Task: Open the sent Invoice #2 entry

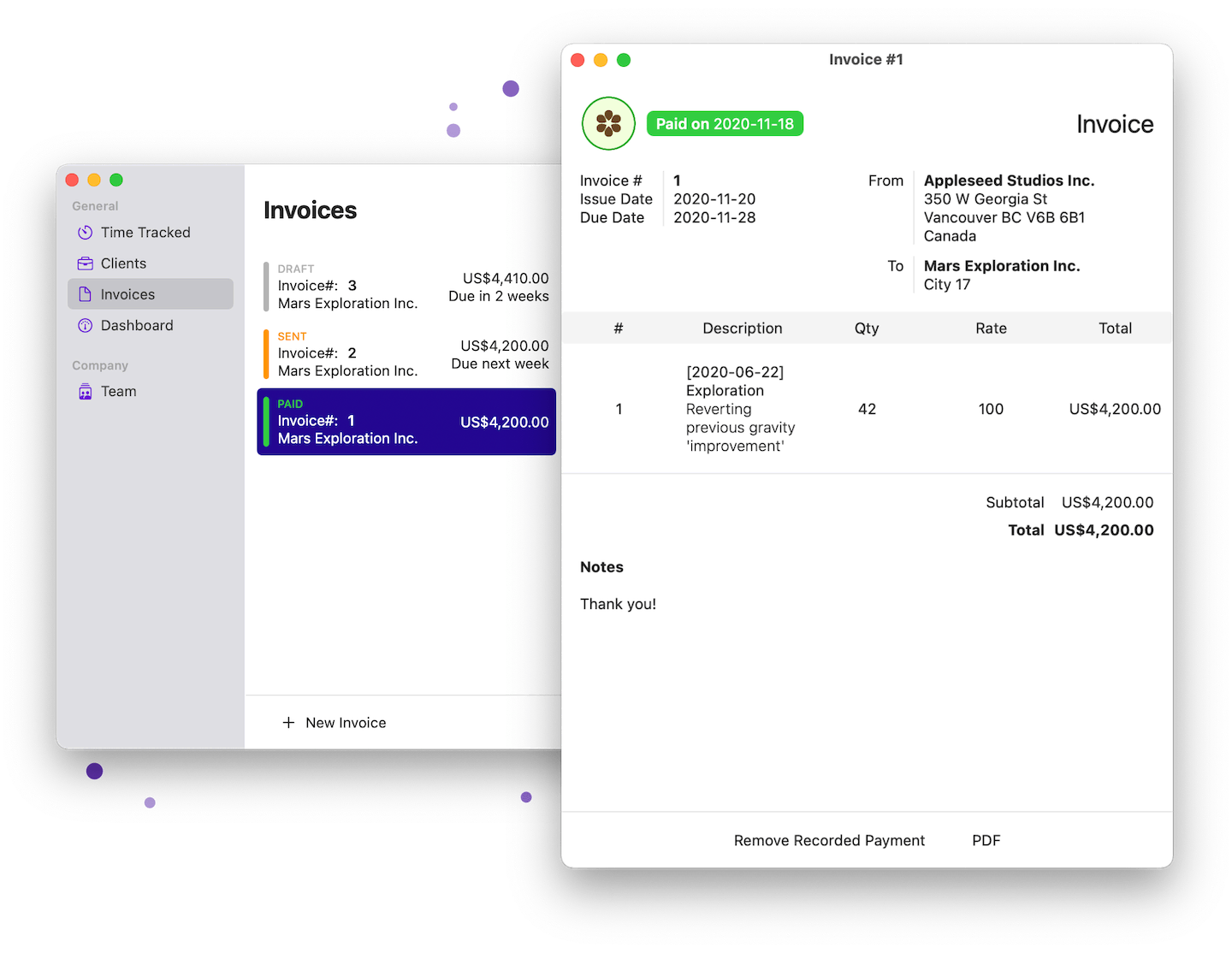Action: coord(406,353)
